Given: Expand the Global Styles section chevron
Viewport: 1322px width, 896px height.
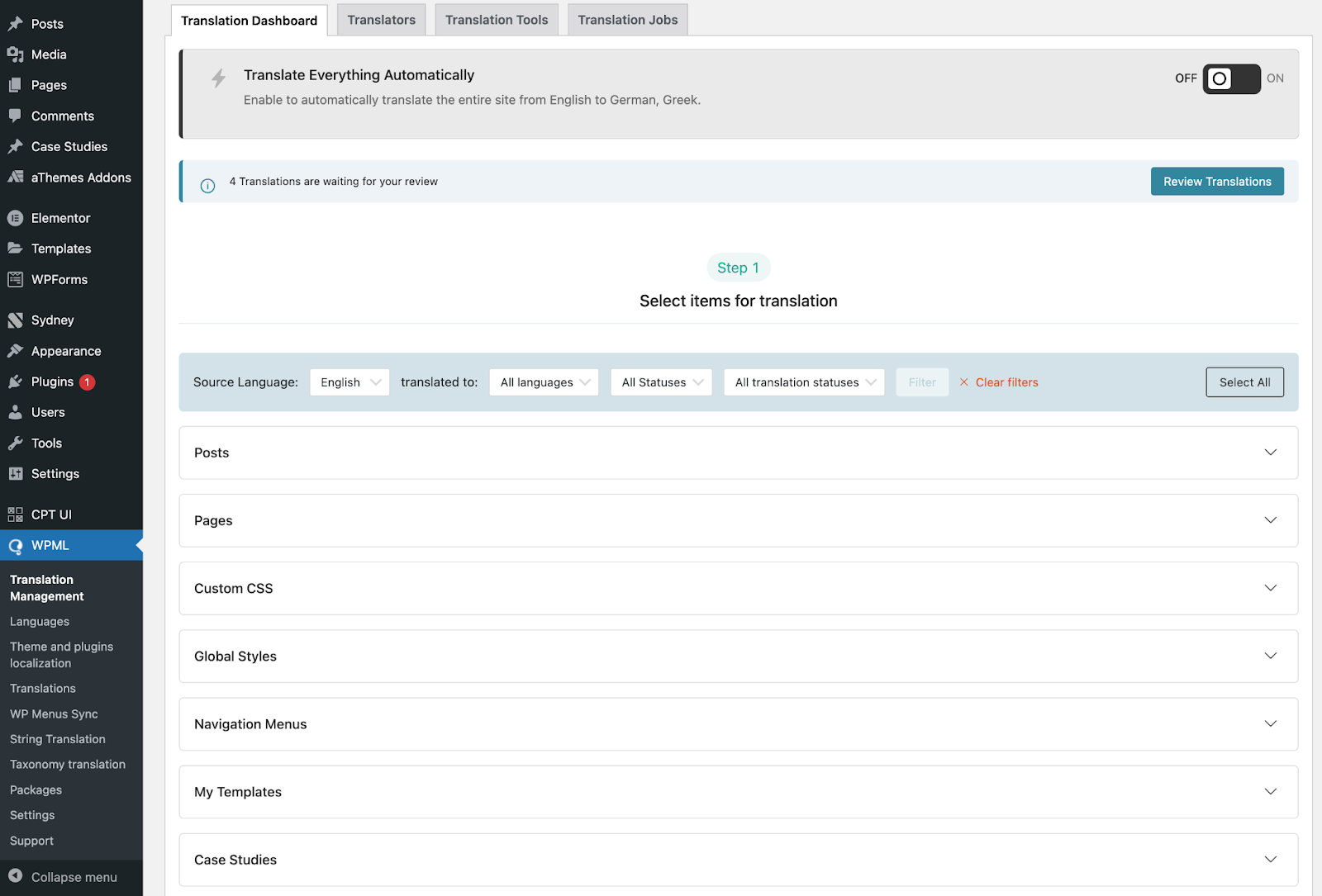Looking at the screenshot, I should (1271, 656).
